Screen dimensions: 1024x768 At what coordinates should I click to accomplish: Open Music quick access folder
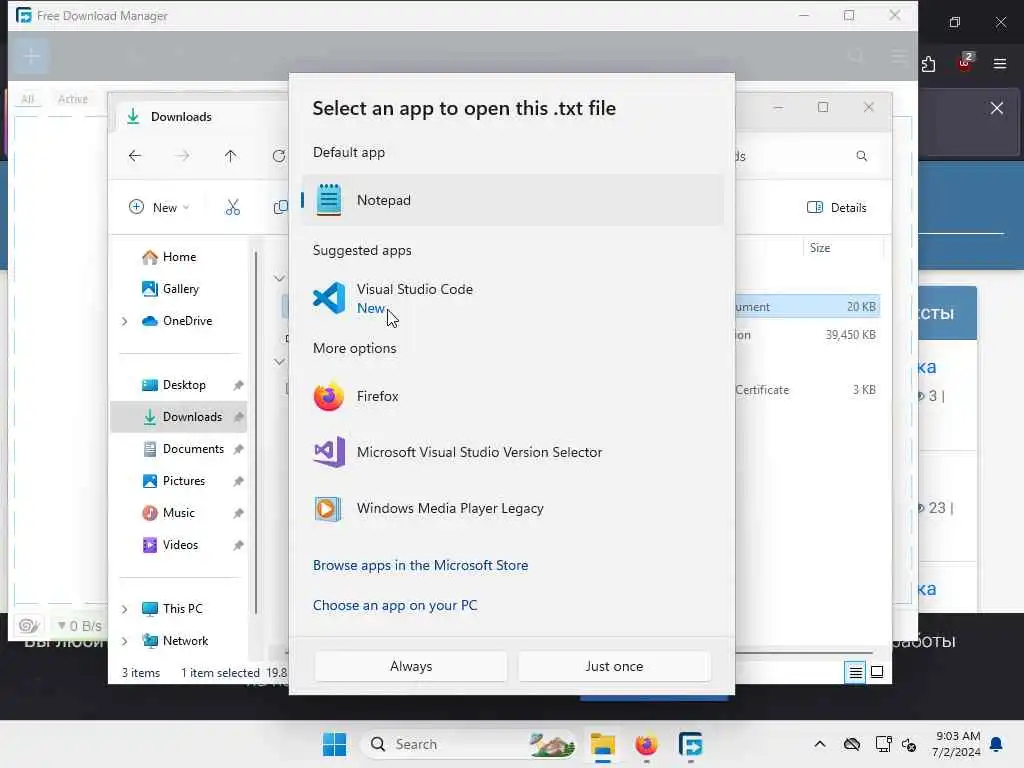pos(178,513)
